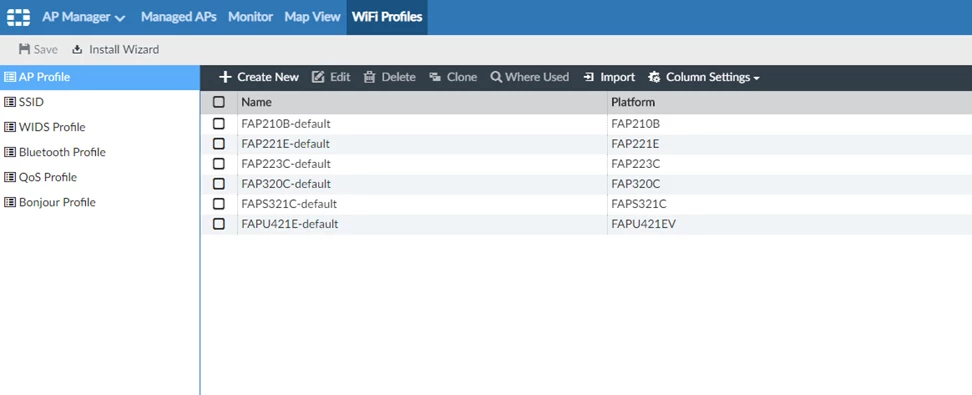The width and height of the screenshot is (972, 395).
Task: Open the Install Wizard
Action: click(x=115, y=50)
